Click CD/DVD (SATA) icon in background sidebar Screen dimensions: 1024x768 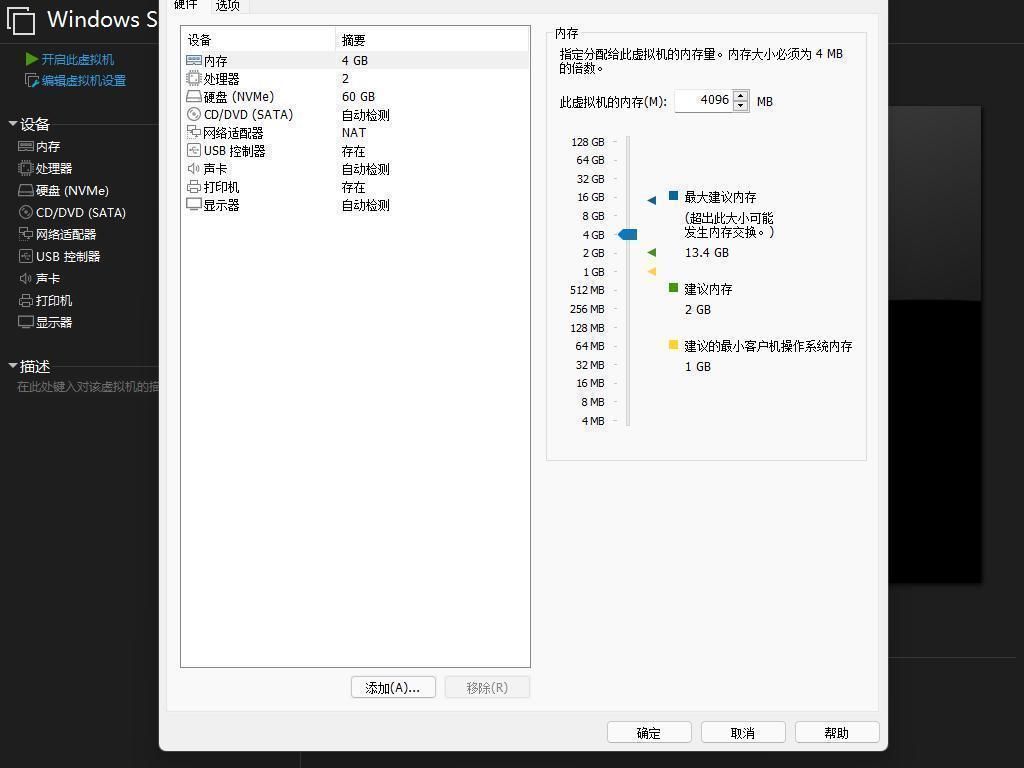pyautogui.click(x=25, y=212)
